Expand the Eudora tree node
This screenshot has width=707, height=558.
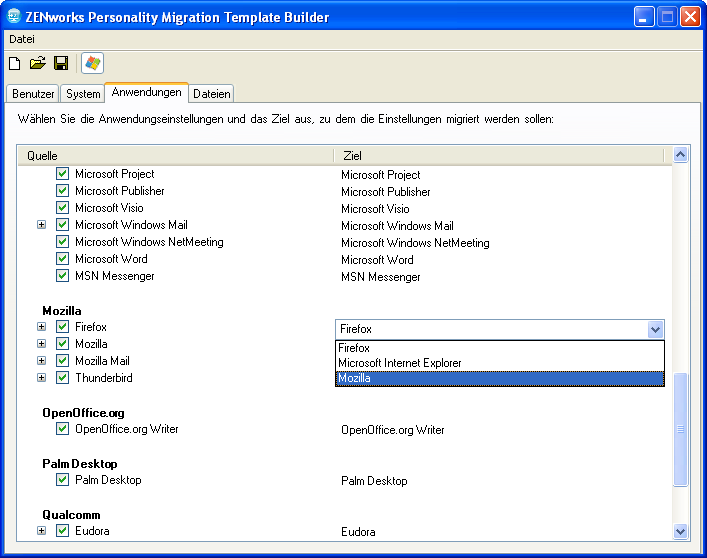click(x=41, y=531)
